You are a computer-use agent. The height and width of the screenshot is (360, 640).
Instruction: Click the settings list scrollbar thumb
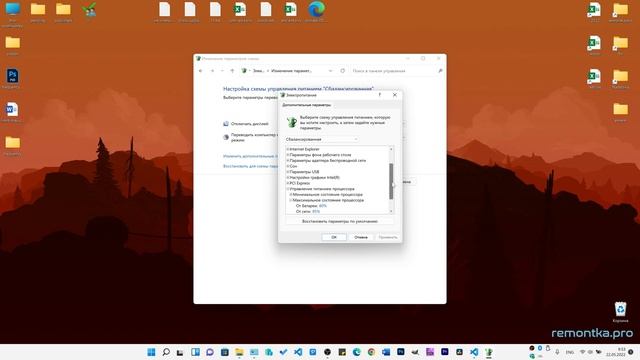pyautogui.click(x=391, y=181)
